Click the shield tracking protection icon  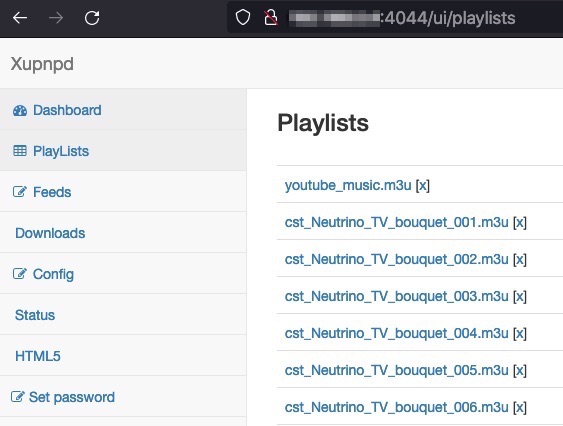click(x=243, y=17)
